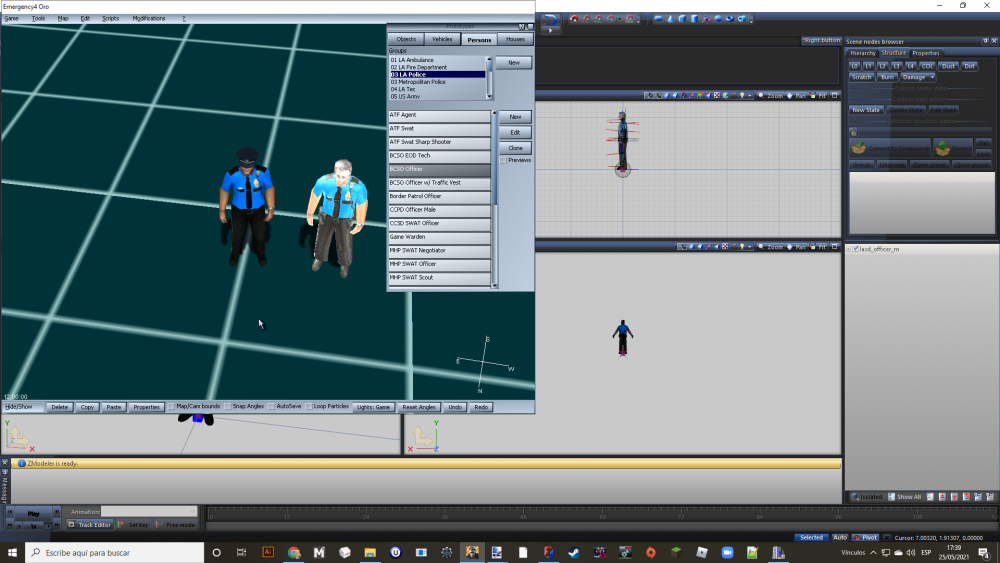
Task: Maximize the upper viewport with square icon
Action: 835,96
